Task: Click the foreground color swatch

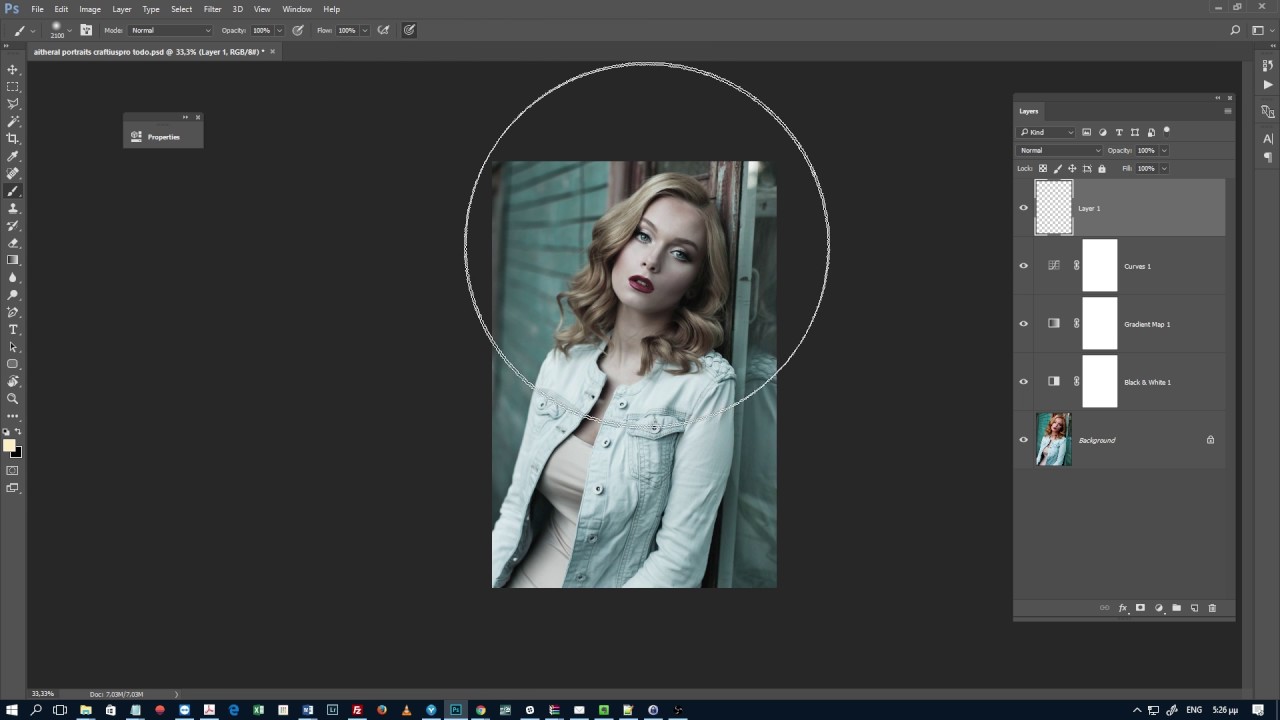Action: [9, 446]
